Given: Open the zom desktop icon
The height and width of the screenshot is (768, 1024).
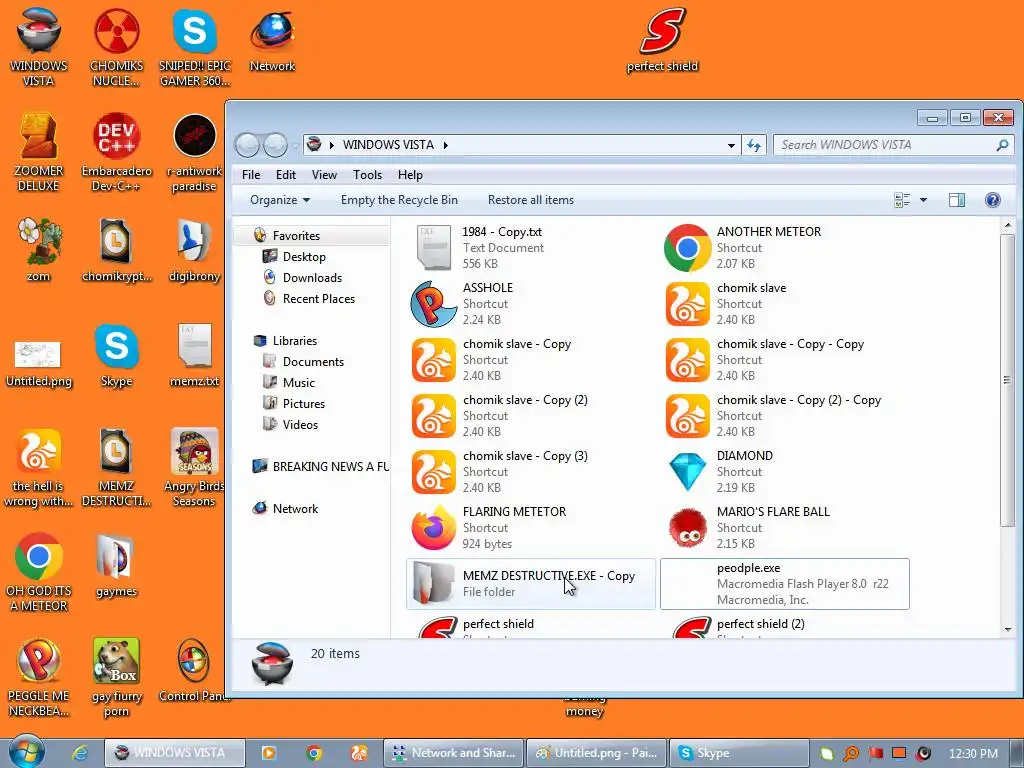Looking at the screenshot, I should pyautogui.click(x=39, y=250).
